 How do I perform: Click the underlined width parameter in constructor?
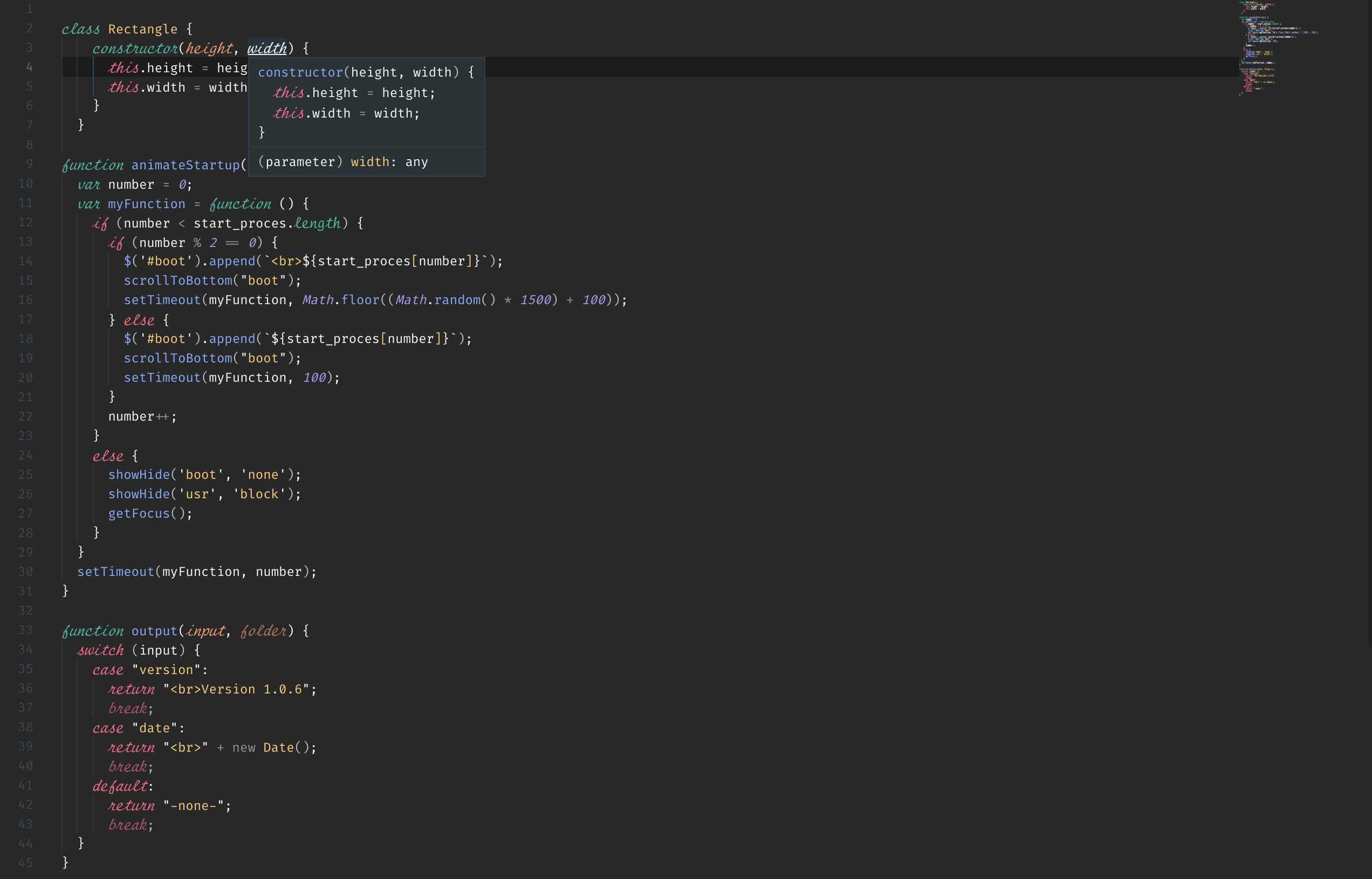coord(266,49)
